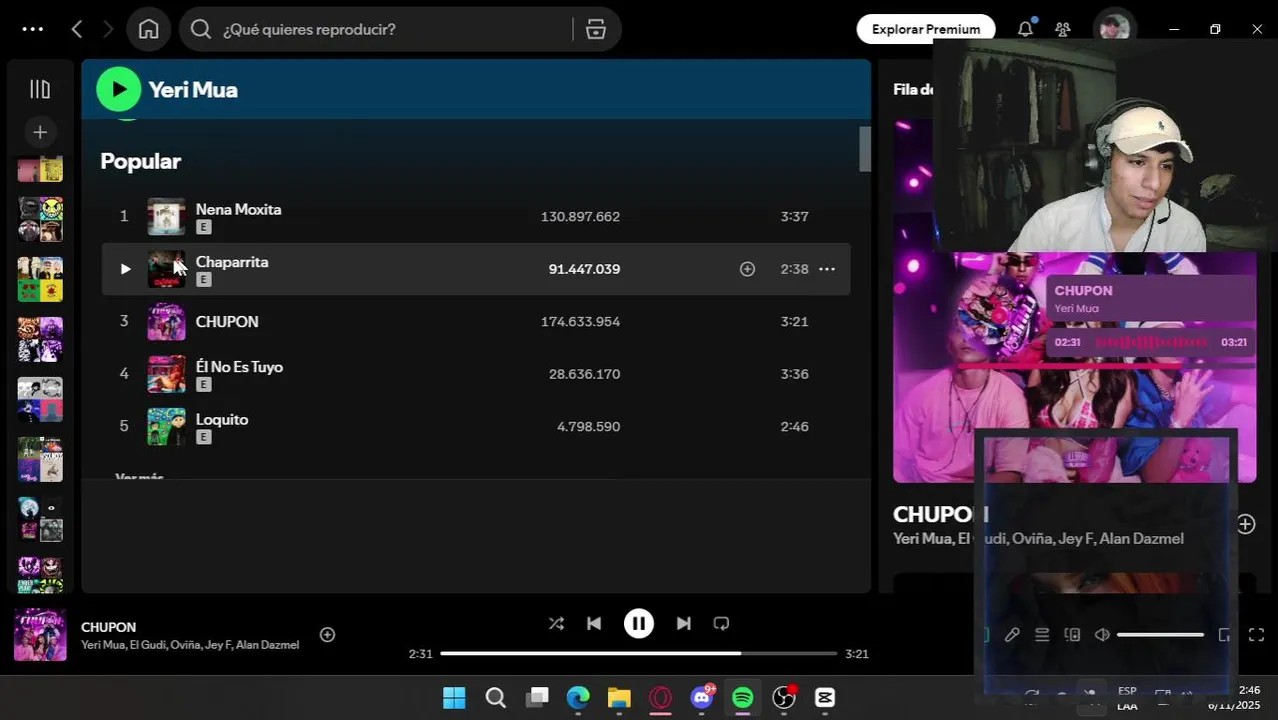Open Windows taskbar Search
The image size is (1278, 720).
[x=495, y=697]
